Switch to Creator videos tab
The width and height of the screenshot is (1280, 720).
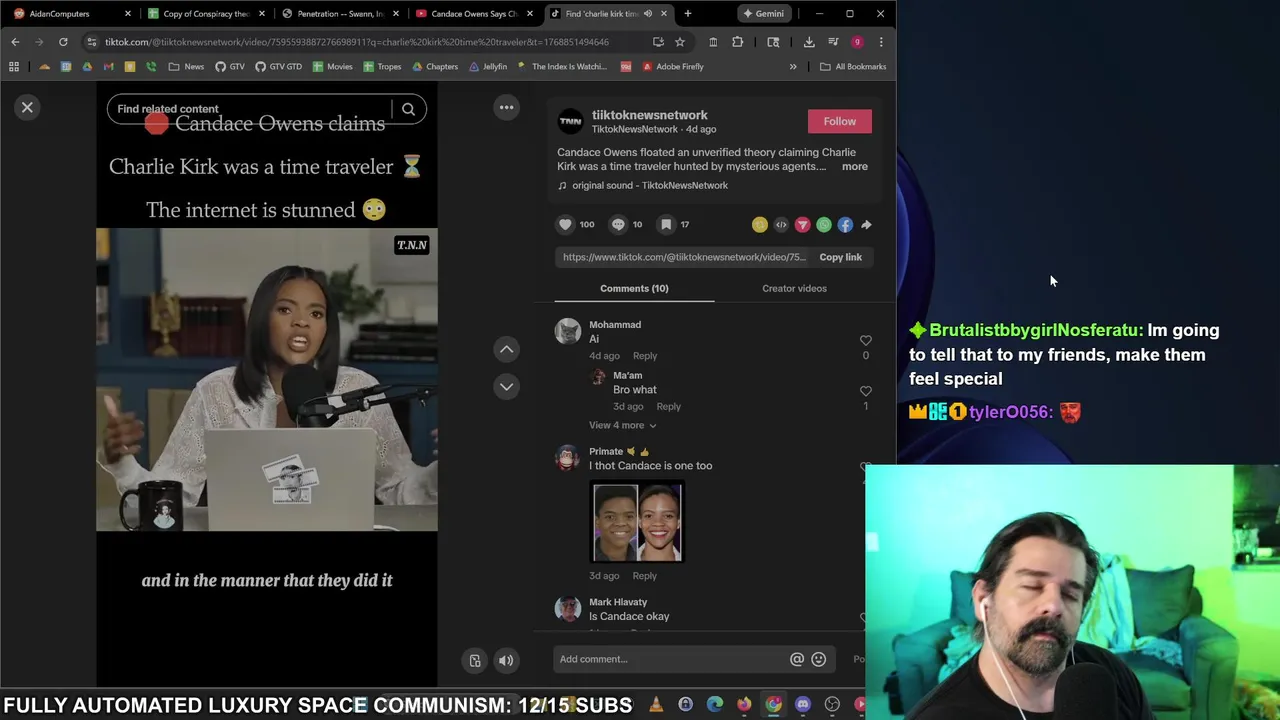[794, 288]
